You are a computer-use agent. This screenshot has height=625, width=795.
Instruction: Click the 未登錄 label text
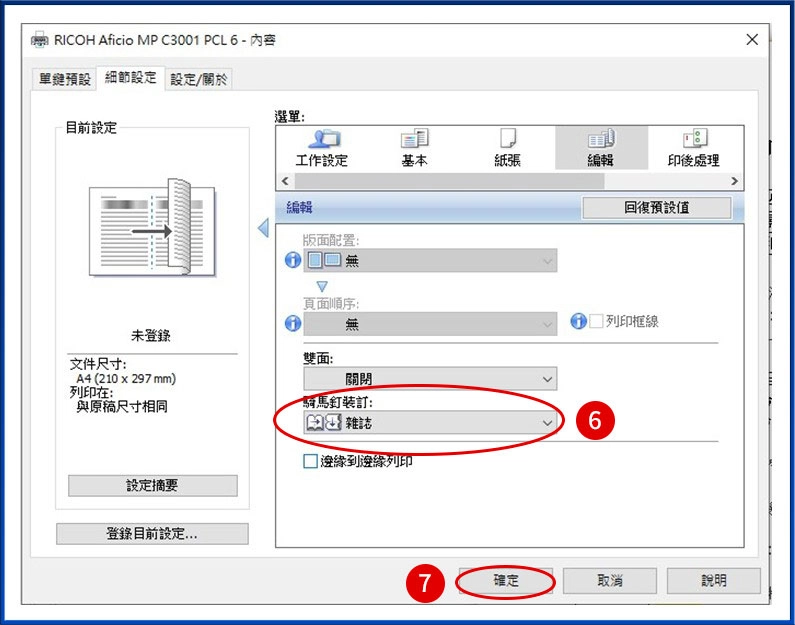click(151, 335)
